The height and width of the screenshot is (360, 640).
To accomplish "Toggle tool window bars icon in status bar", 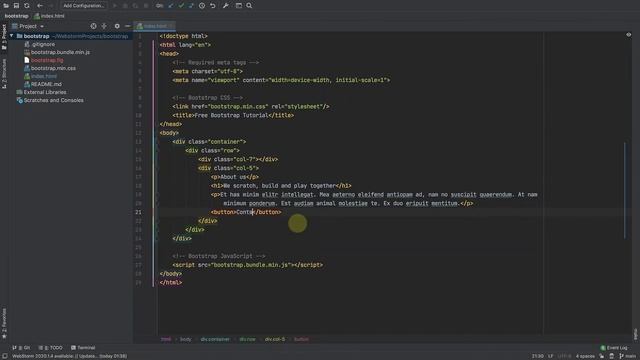I will (4, 356).
